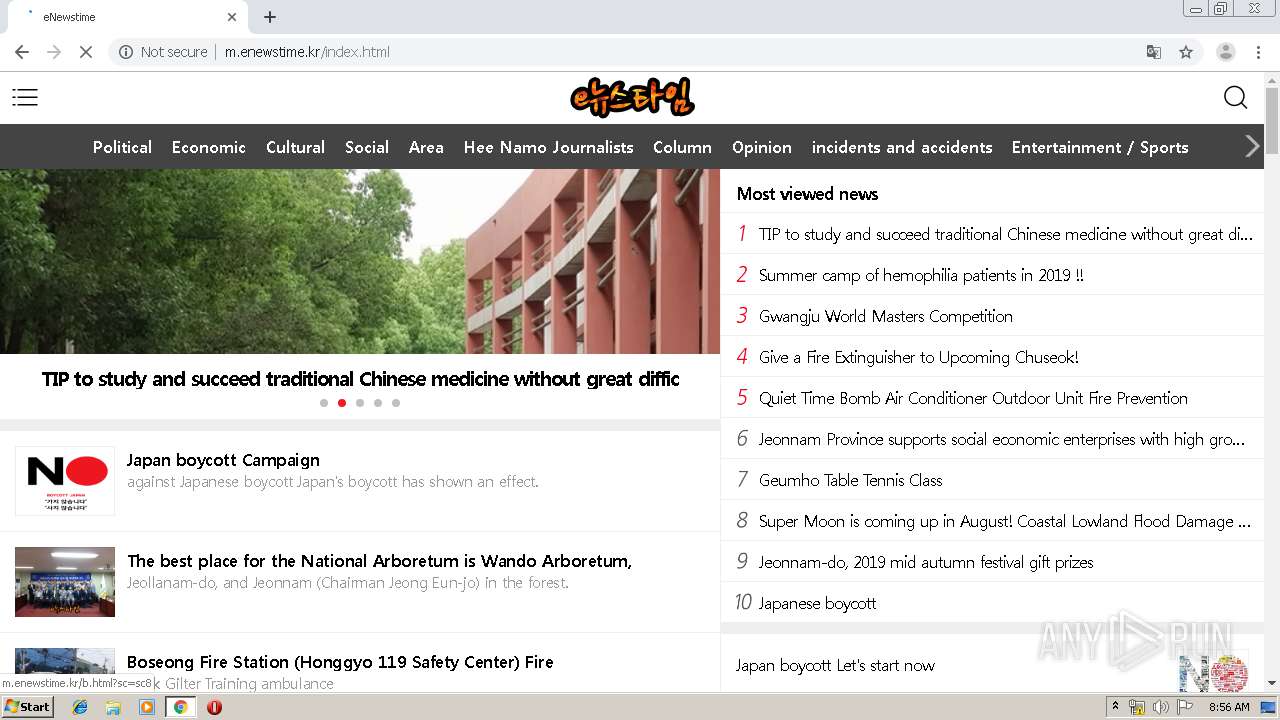Open media player taskbar icon
1280x720 pixels.
[147, 707]
